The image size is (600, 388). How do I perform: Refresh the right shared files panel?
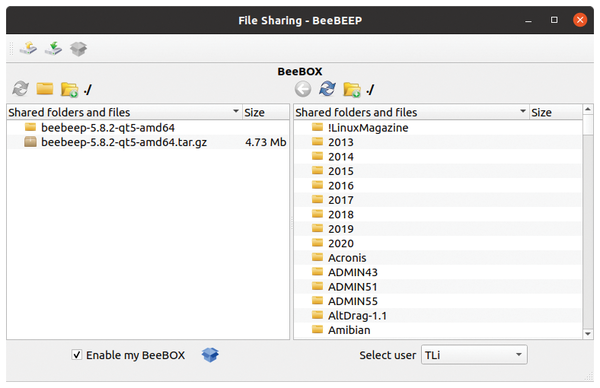coord(328,89)
